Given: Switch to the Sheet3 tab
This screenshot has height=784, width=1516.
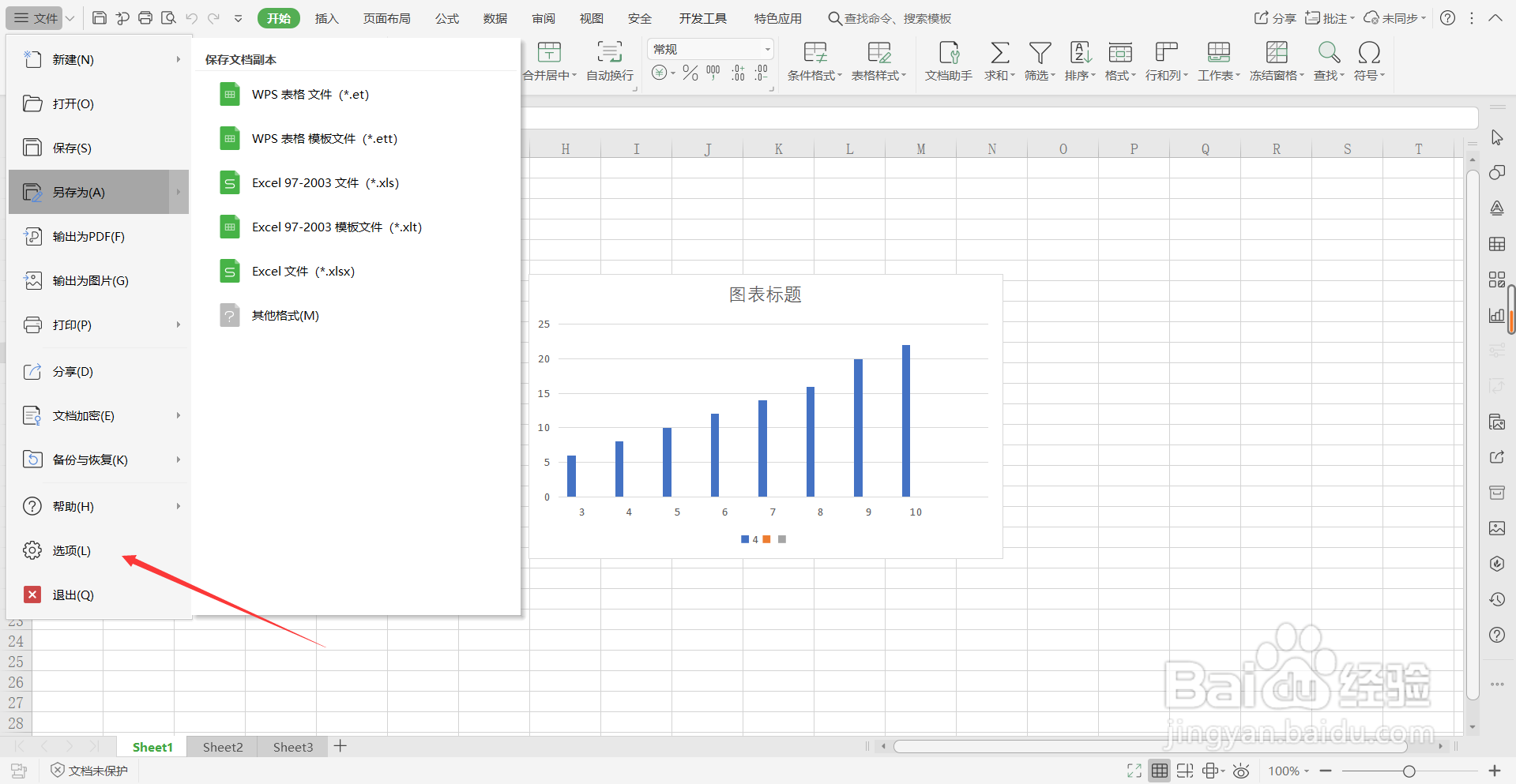Looking at the screenshot, I should [293, 747].
